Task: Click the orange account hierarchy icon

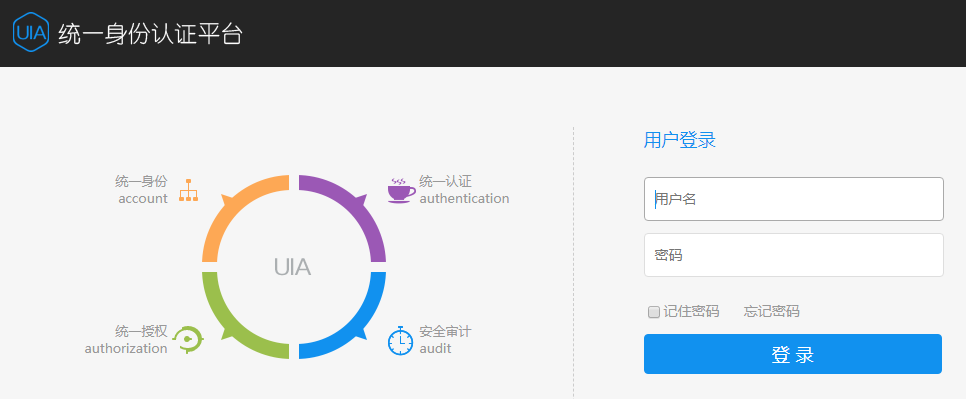Action: (x=189, y=190)
